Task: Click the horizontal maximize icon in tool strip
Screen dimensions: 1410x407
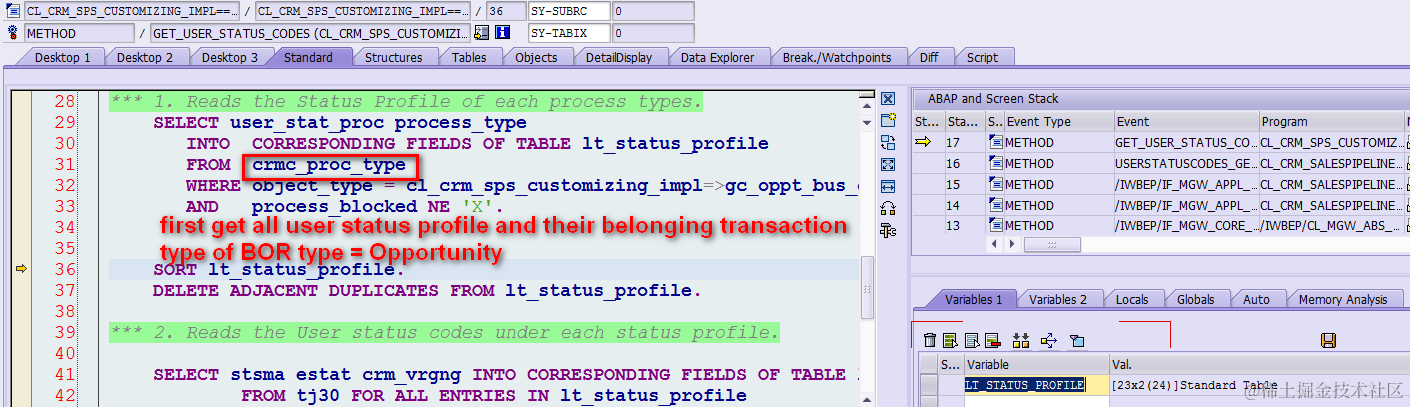Action: 887,186
